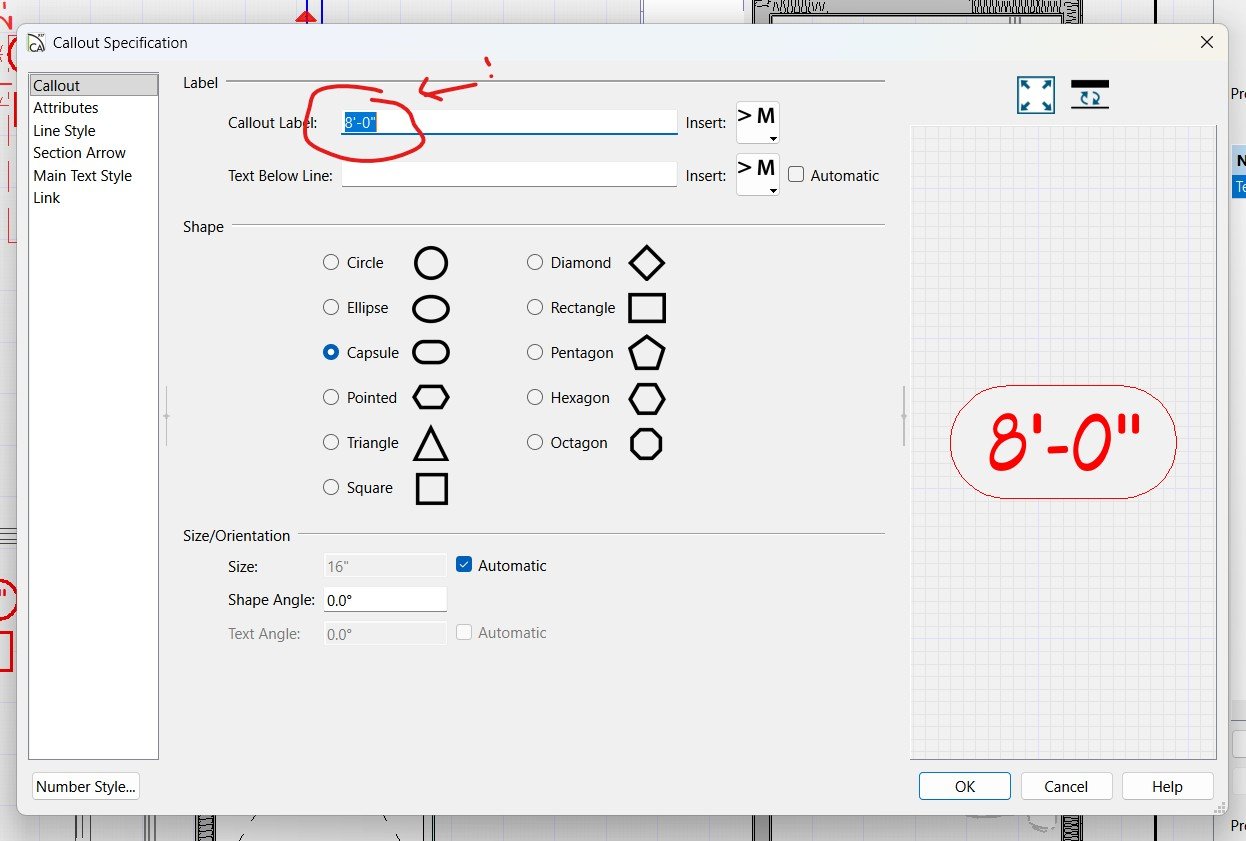Enable Automatic for Text Below Line
The image size is (1246, 841).
(x=796, y=175)
